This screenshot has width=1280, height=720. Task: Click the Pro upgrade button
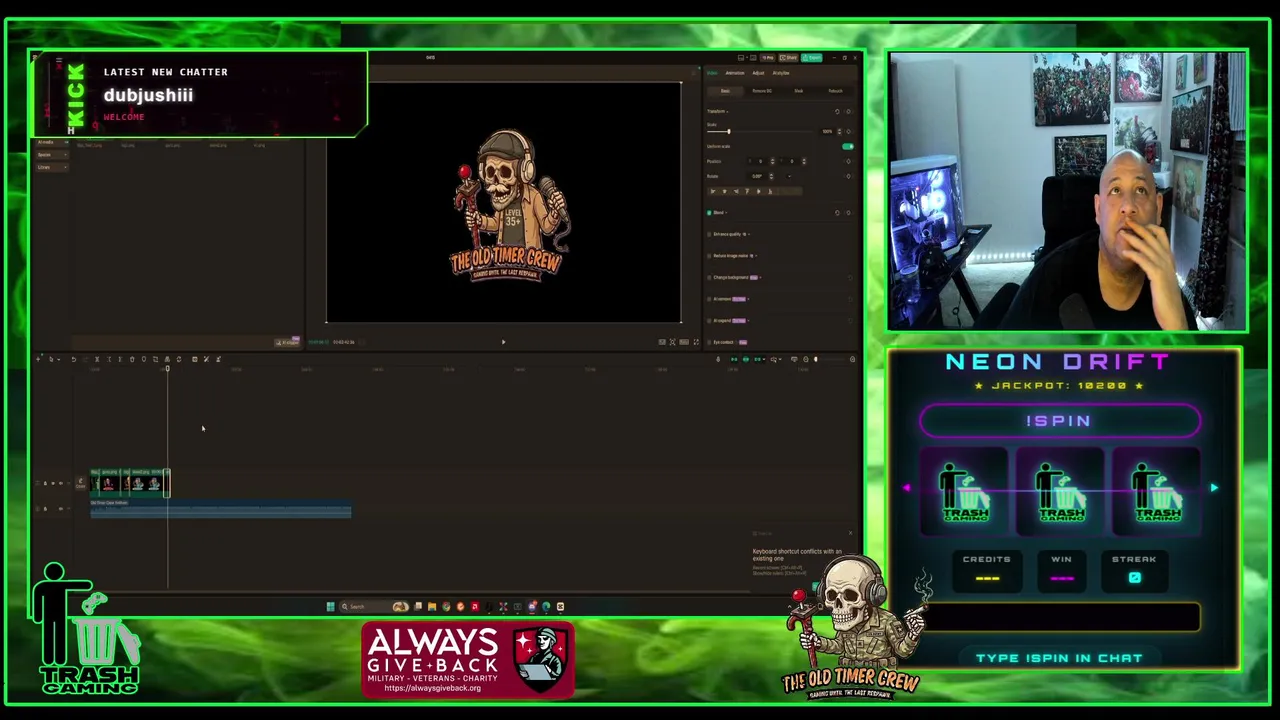768,58
